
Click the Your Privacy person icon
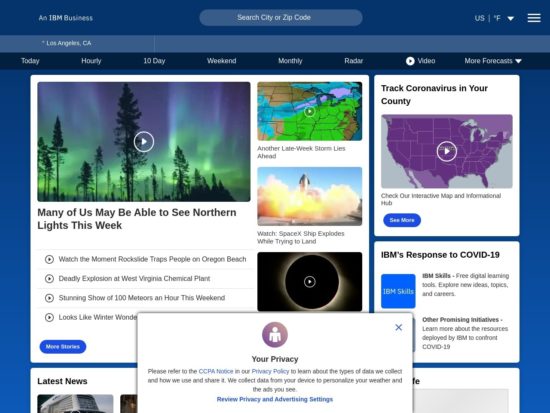[x=275, y=335]
